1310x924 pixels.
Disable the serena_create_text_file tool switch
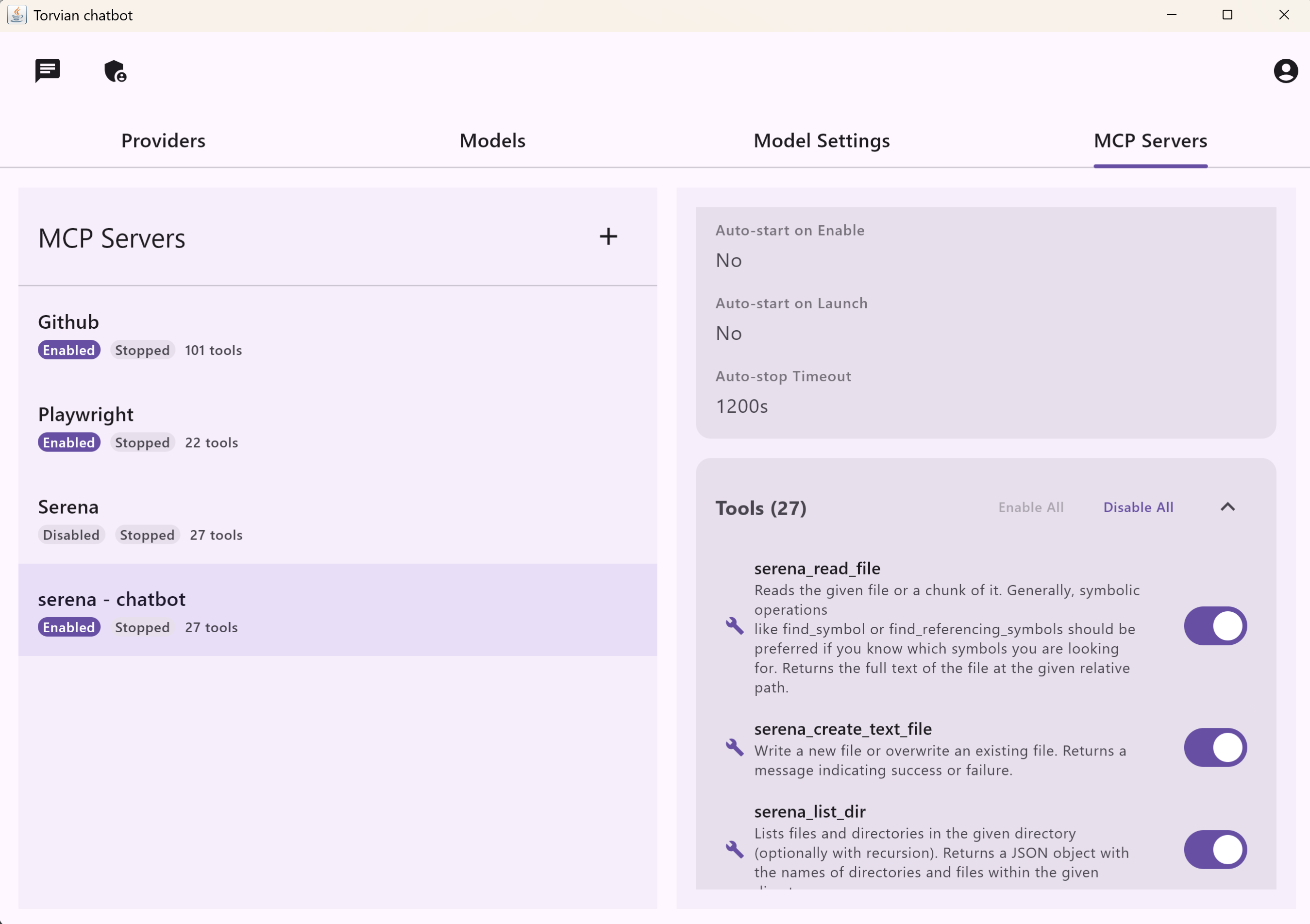[1215, 747]
